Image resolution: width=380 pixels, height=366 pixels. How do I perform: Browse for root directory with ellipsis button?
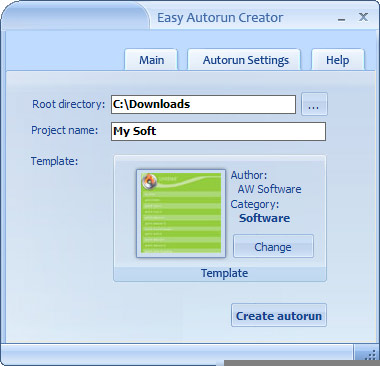pos(314,104)
